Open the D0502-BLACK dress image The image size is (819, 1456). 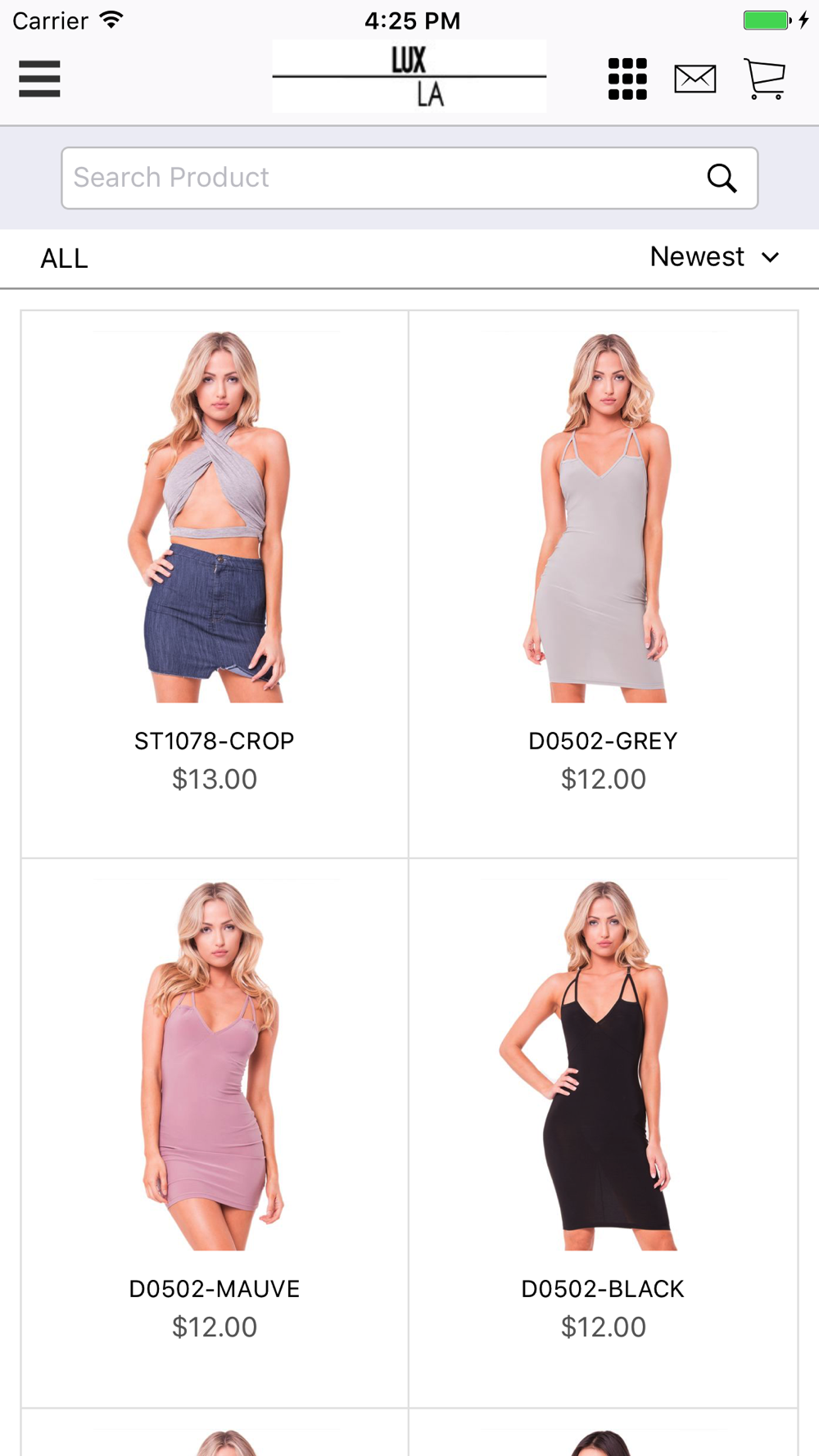[x=604, y=1065]
